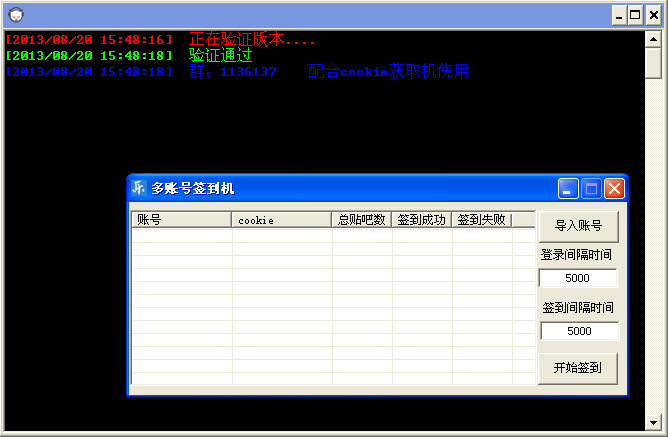Click the text 配合cookie获取机使用
The image size is (668, 437).
(388, 71)
